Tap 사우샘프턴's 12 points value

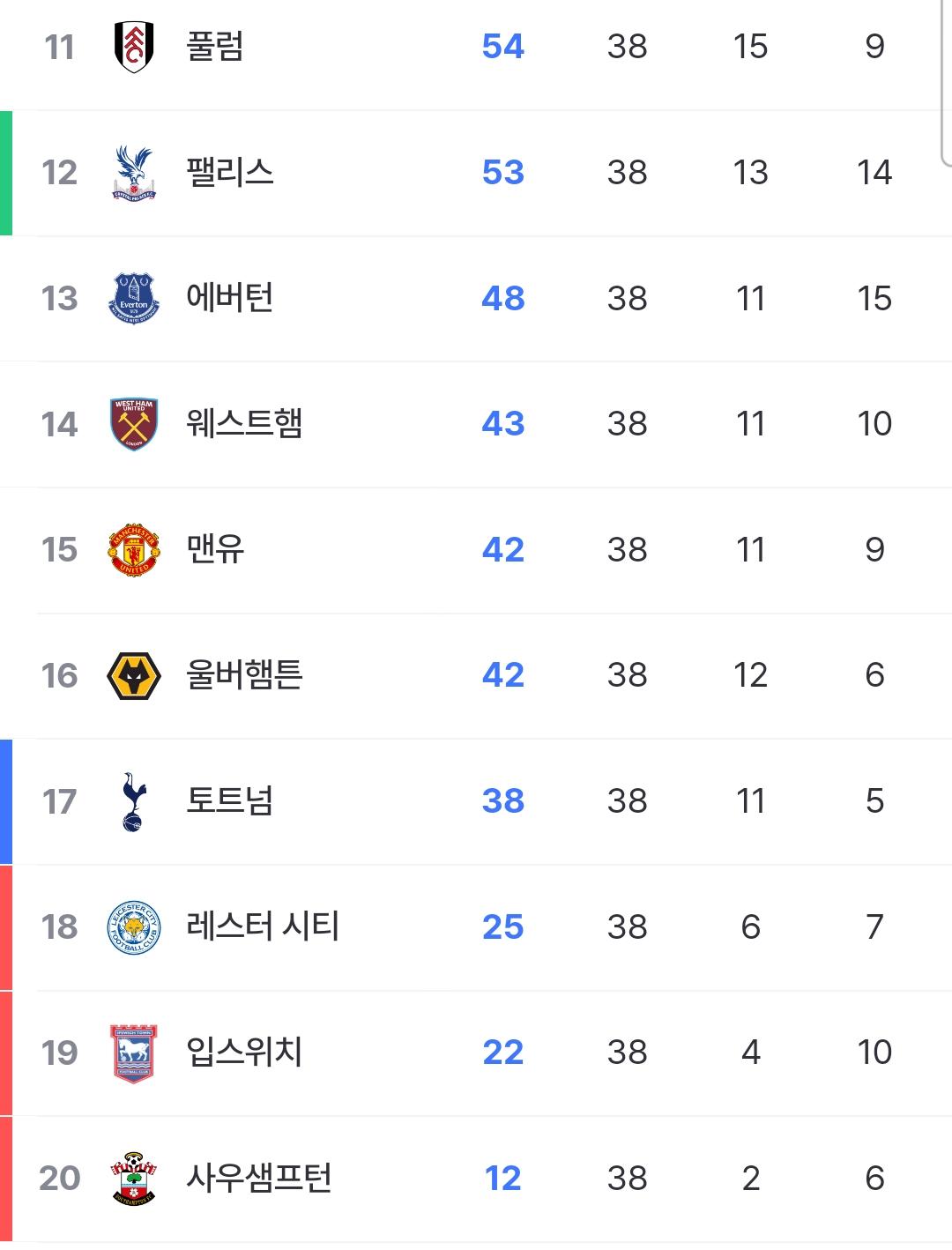pos(503,1179)
